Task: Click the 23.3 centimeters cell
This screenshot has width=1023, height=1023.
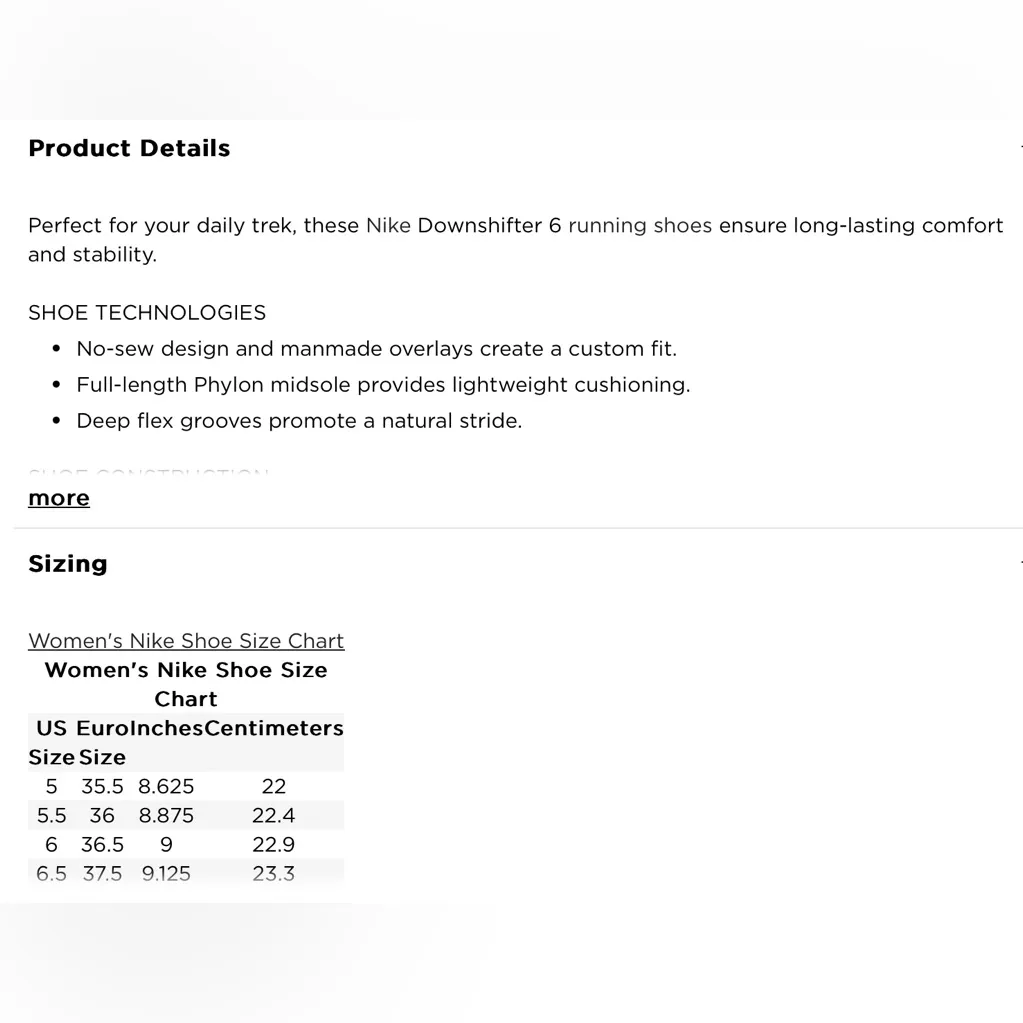Action: 273,873
